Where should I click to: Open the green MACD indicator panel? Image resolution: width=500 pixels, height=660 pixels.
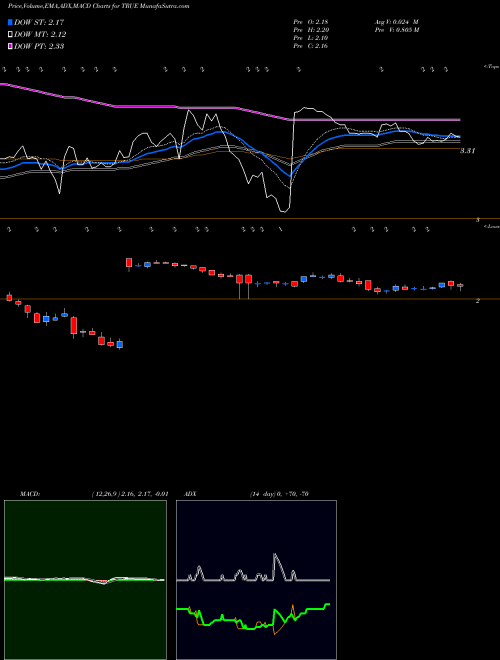click(85, 580)
